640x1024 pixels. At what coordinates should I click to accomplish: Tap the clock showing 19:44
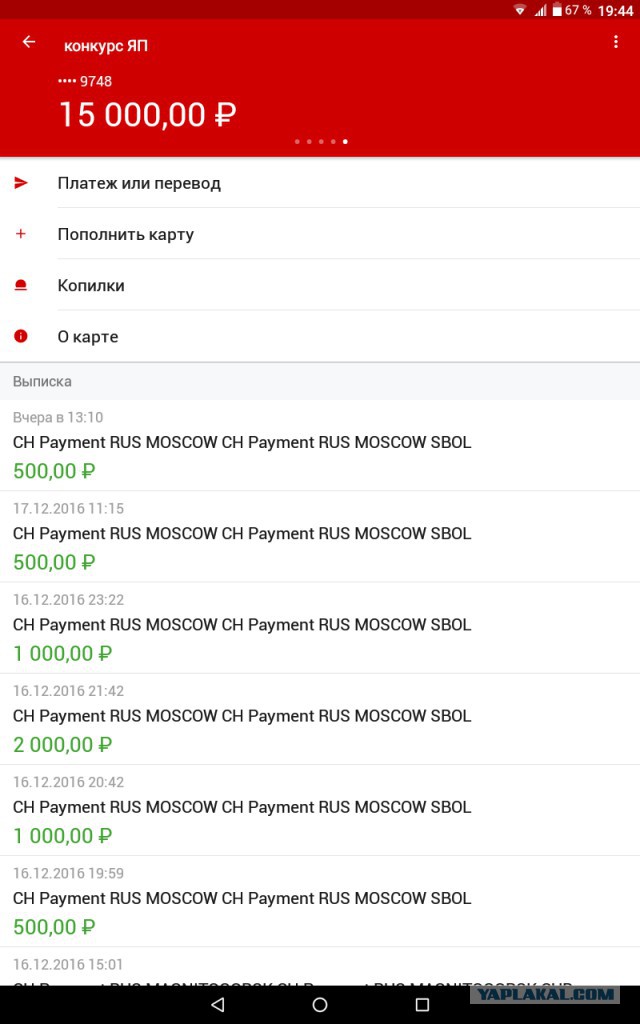coord(615,10)
